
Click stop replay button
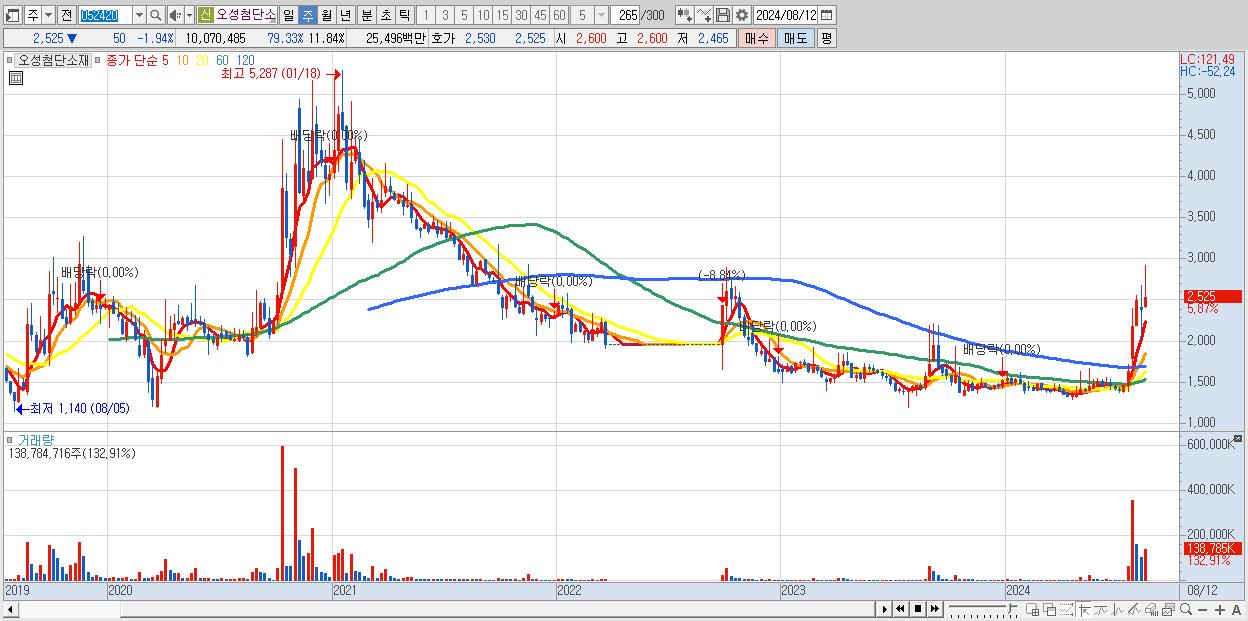click(x=918, y=609)
